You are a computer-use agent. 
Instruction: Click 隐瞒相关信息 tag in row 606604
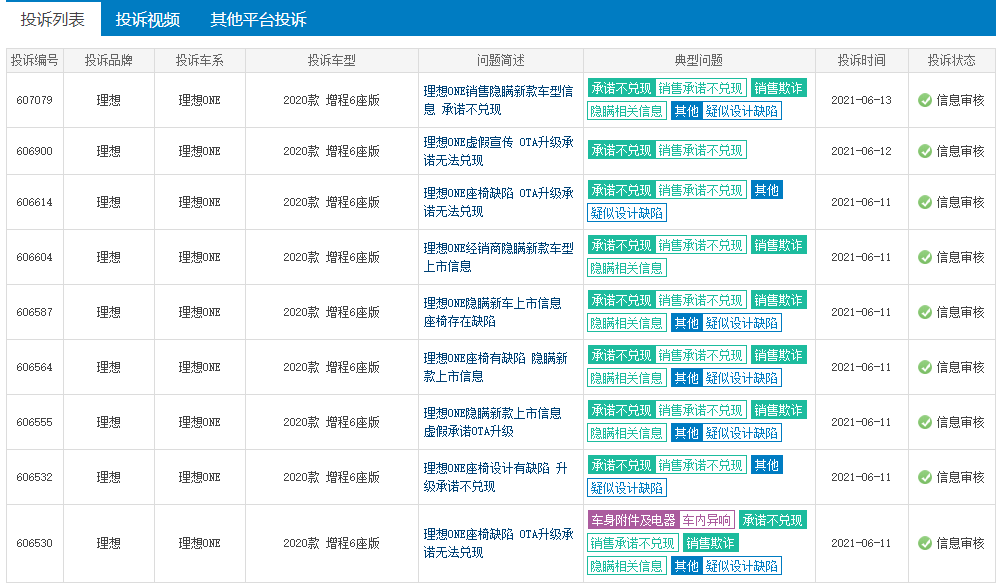point(627,269)
